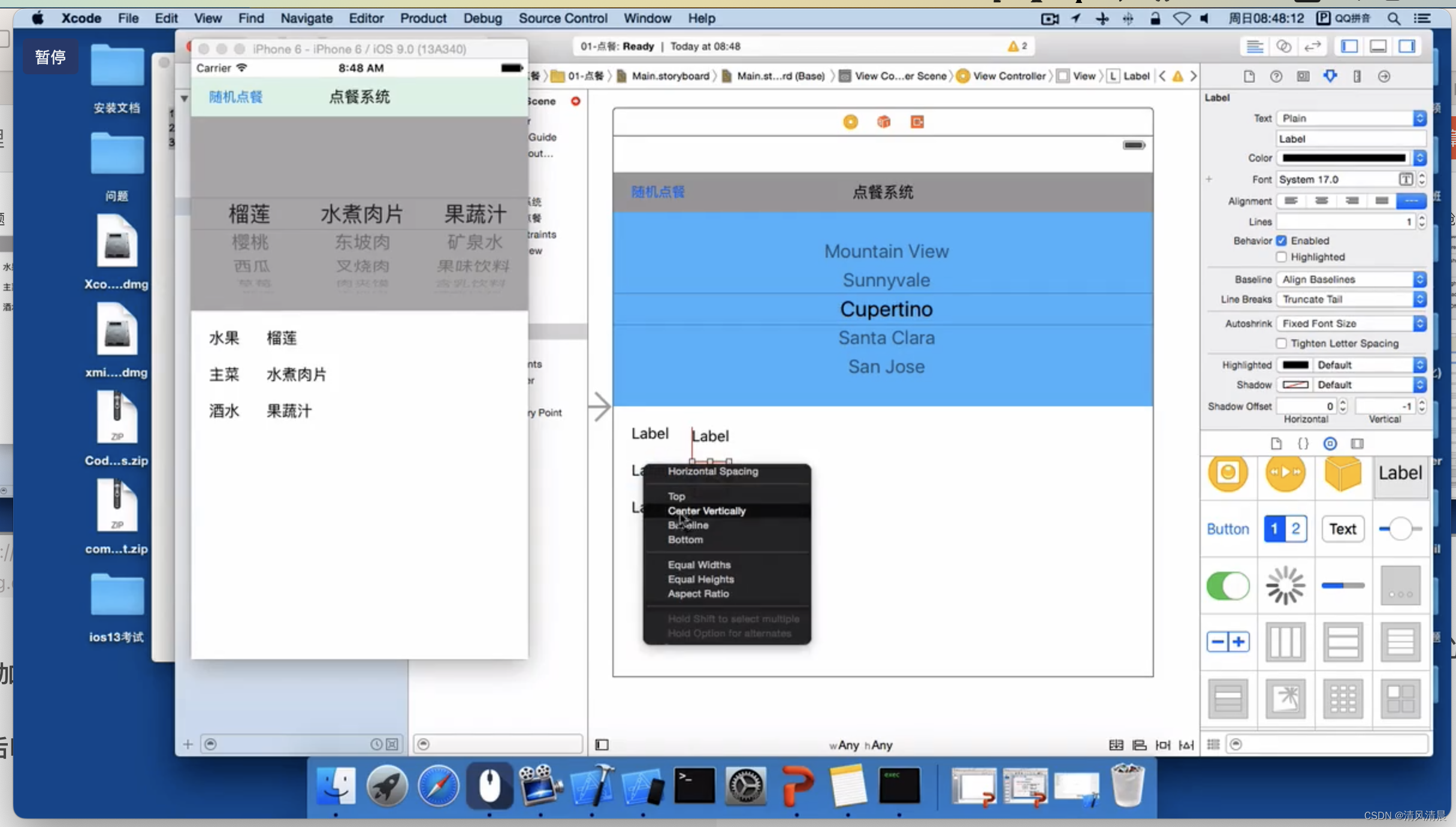Click the View Controller icon in scene dock
Image resolution: width=1456 pixels, height=827 pixels.
pyautogui.click(x=850, y=122)
